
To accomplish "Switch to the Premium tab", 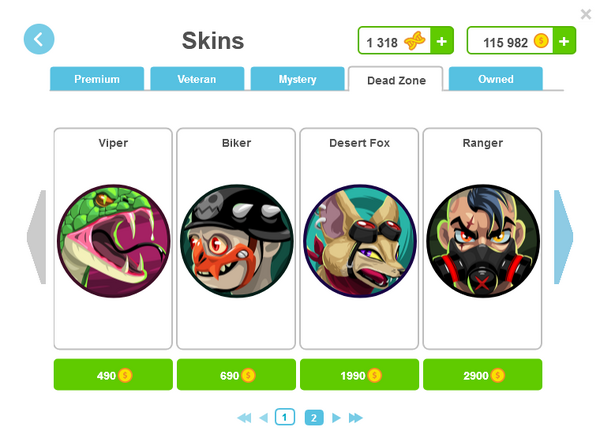I will tap(97, 79).
